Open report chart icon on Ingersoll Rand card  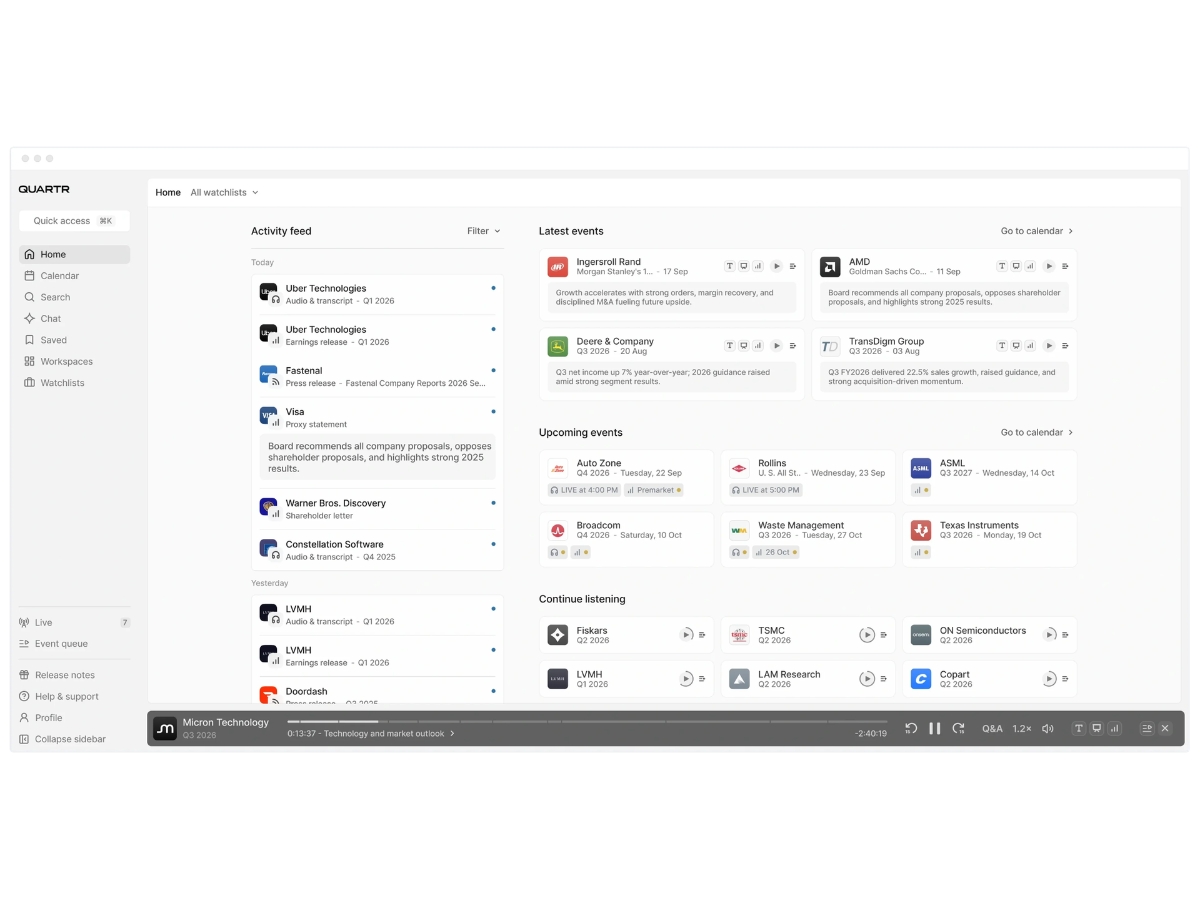[758, 266]
